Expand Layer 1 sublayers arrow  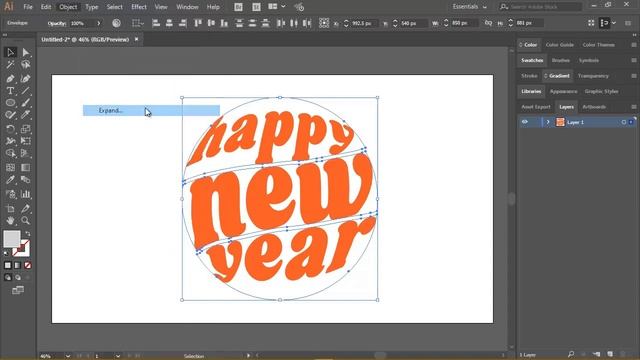tap(548, 122)
